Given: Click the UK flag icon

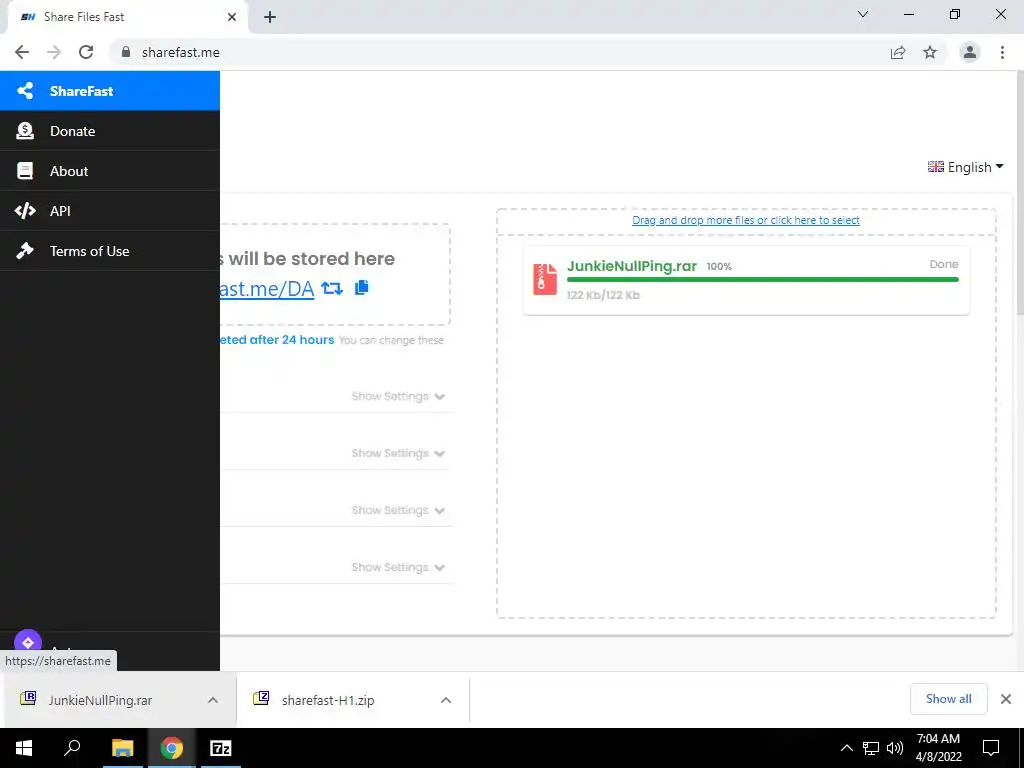Looking at the screenshot, I should click(936, 167).
